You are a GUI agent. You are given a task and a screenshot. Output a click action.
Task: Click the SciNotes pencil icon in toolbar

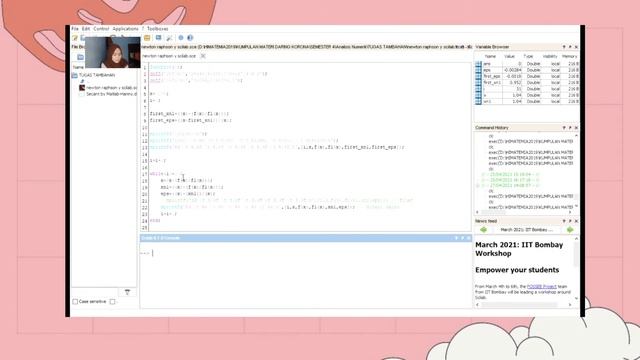(x=75, y=38)
